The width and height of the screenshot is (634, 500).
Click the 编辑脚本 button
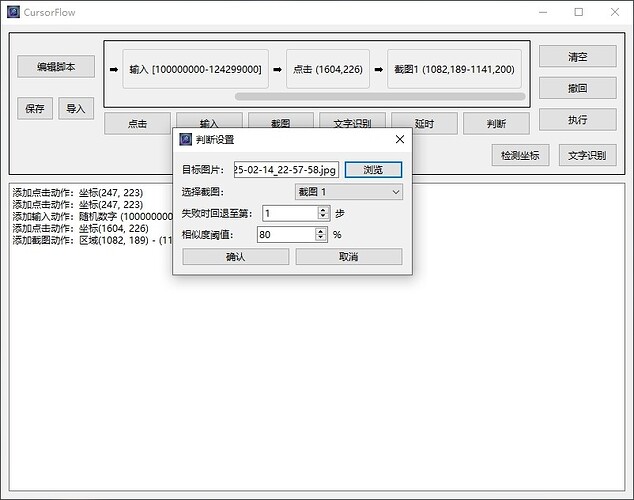56,67
